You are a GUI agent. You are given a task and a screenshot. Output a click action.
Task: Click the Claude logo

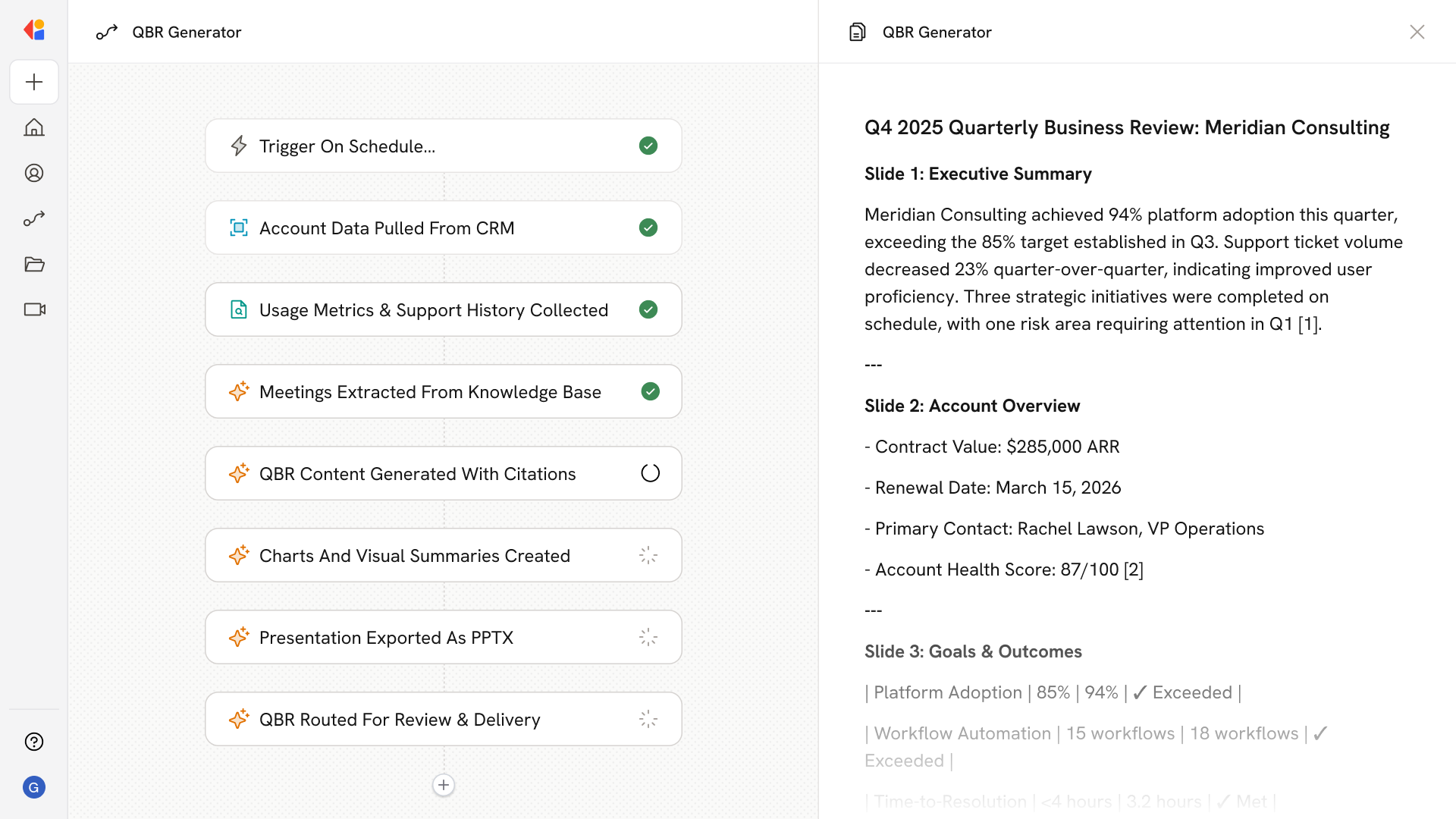pyautogui.click(x=34, y=30)
